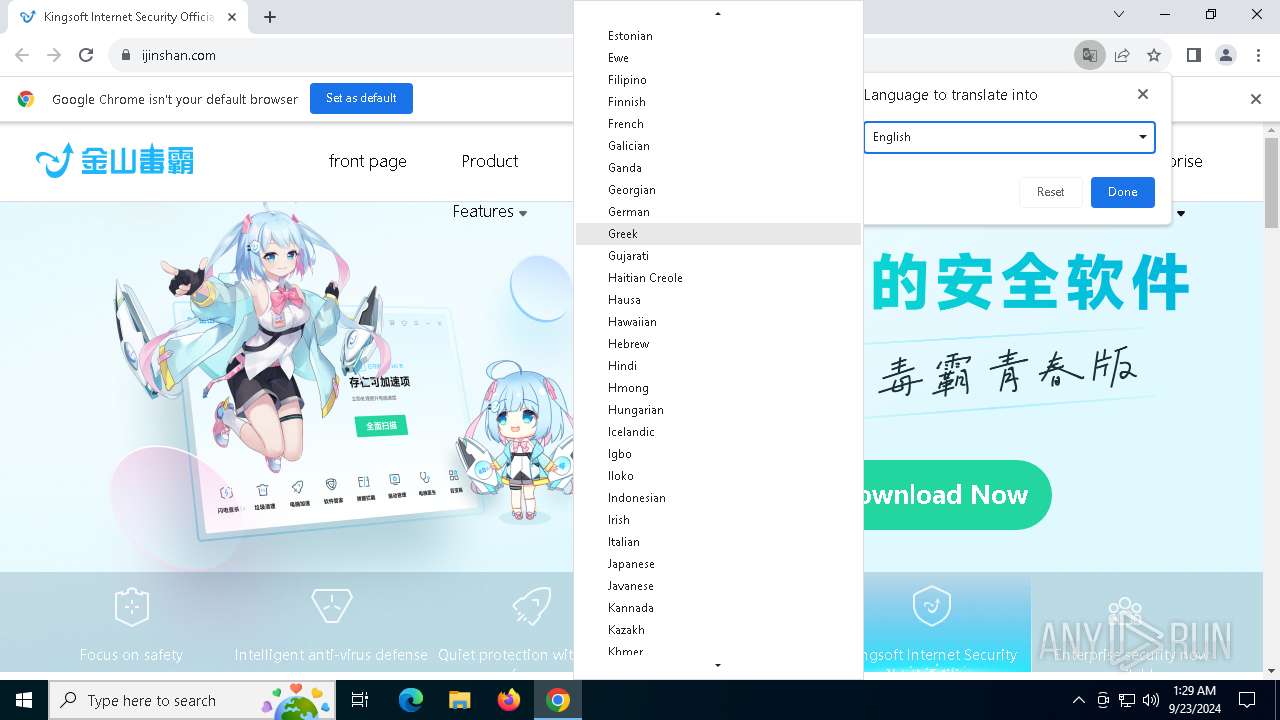Launch Firefox from taskbar
This screenshot has height=720, width=1280.
point(508,700)
